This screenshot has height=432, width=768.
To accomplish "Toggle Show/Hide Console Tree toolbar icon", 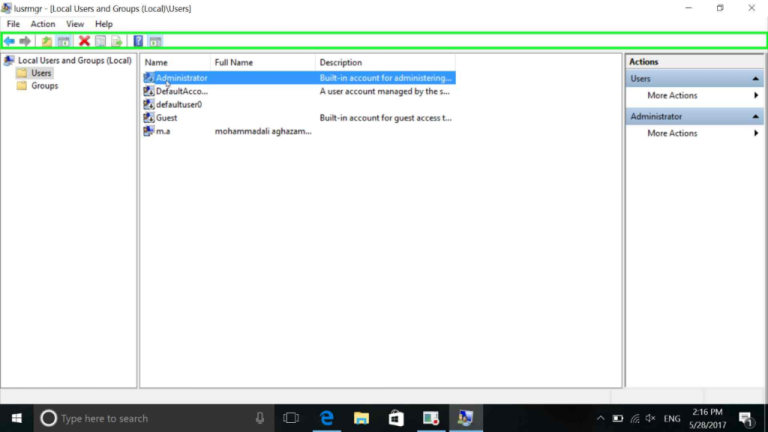I will (x=64, y=41).
